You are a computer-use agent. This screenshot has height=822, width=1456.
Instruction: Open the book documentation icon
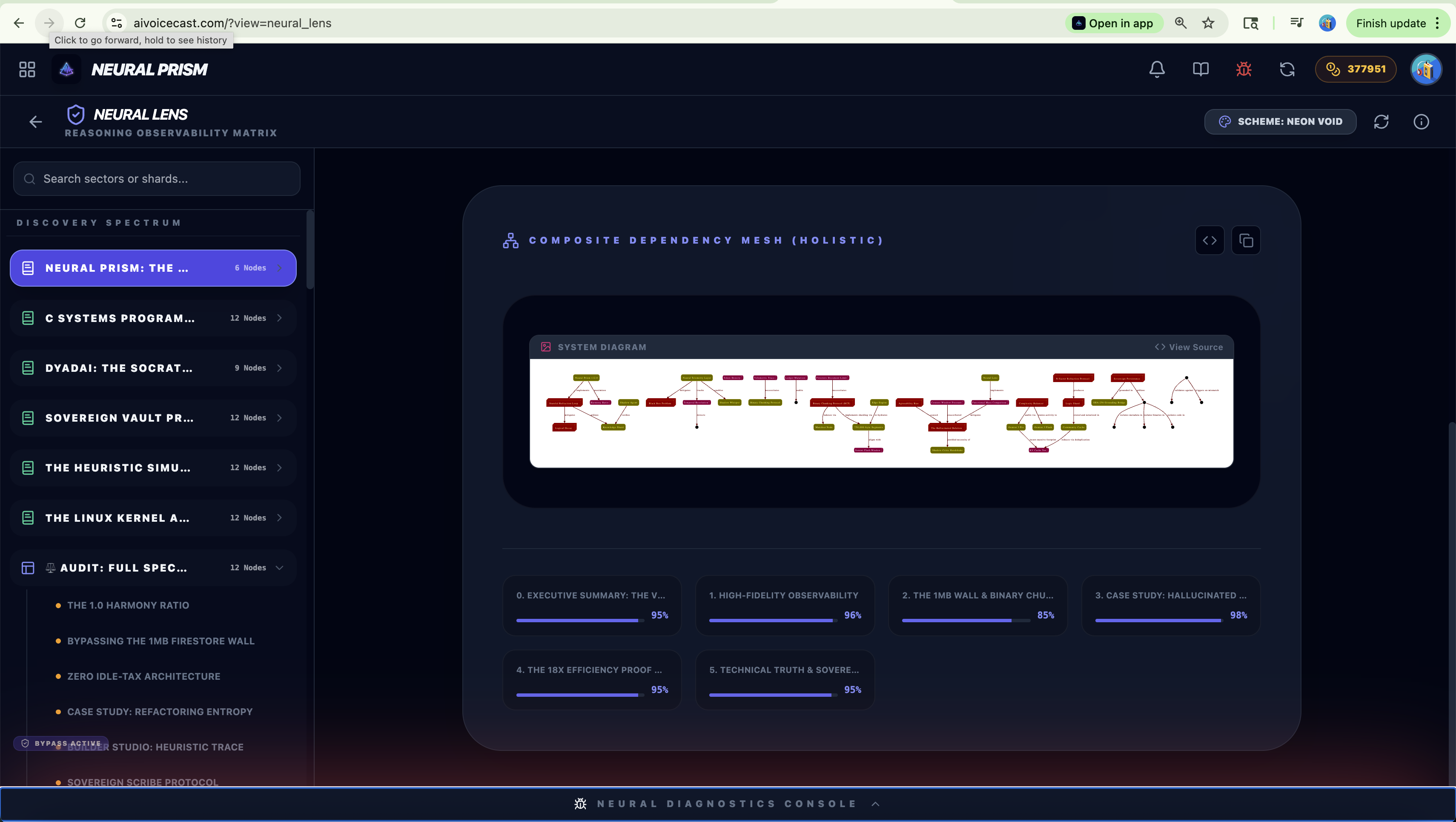1200,69
